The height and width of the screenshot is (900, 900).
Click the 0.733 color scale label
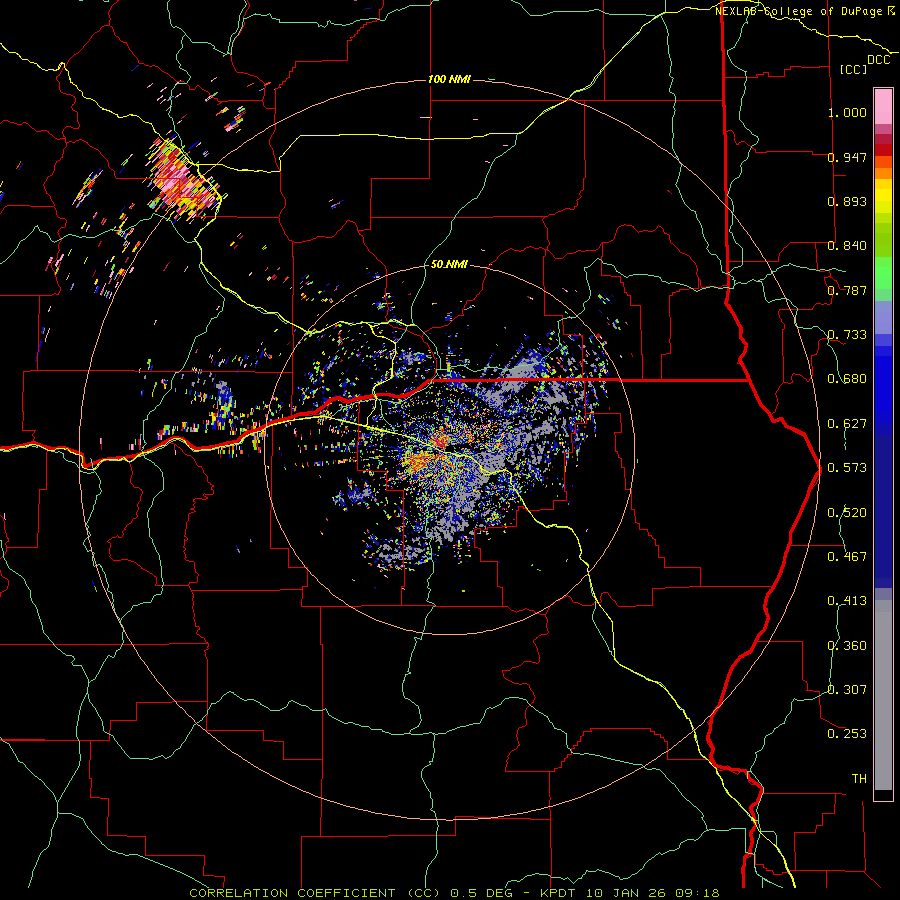pos(847,335)
